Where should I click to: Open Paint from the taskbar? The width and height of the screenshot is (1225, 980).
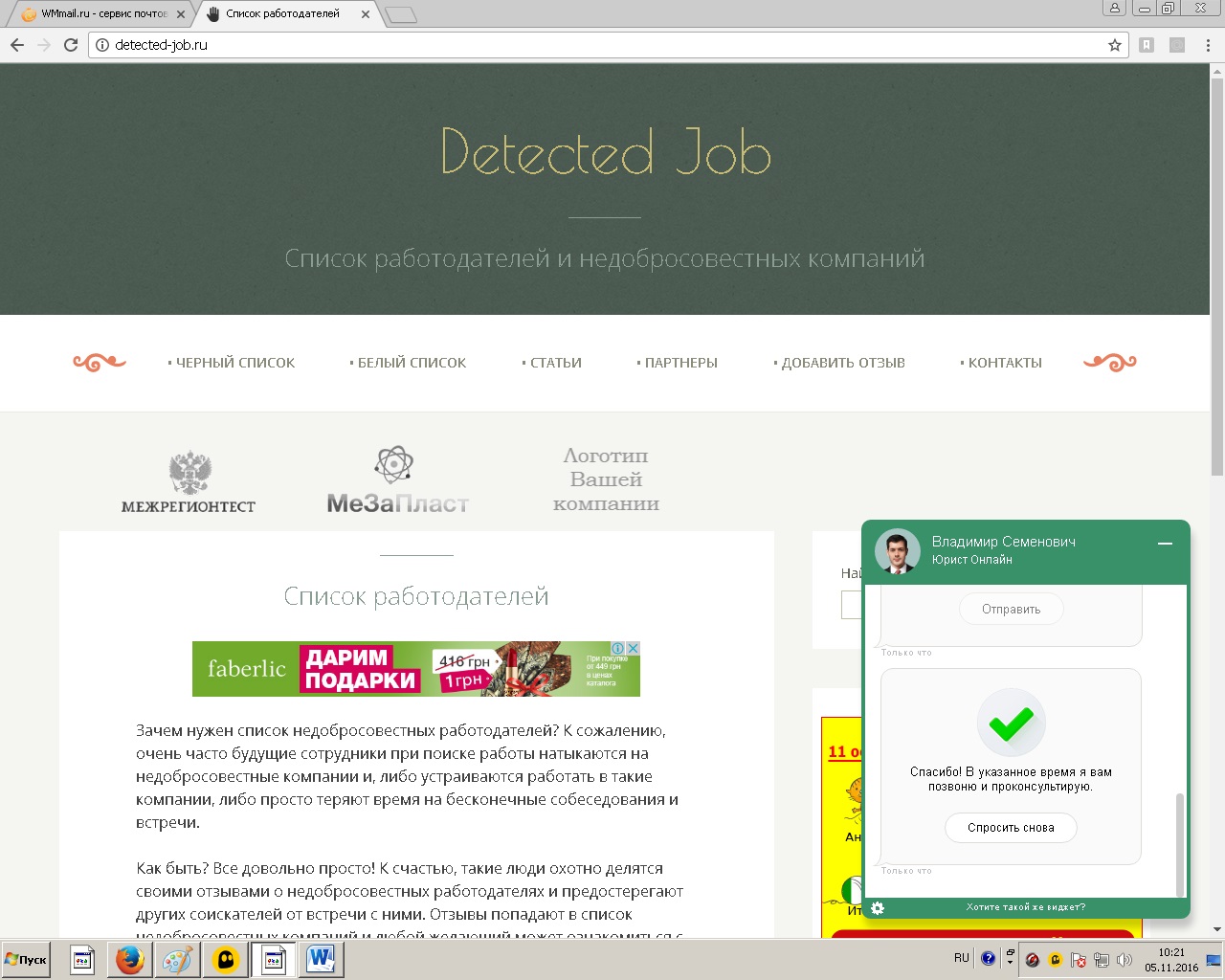point(177,959)
